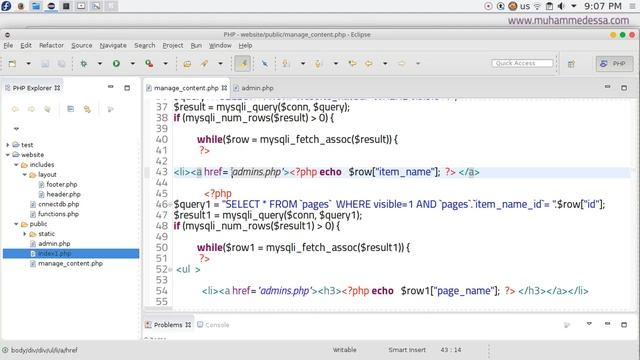640x360 pixels.
Task: Click the Search flashlight toolbar icon
Action: pos(204,64)
